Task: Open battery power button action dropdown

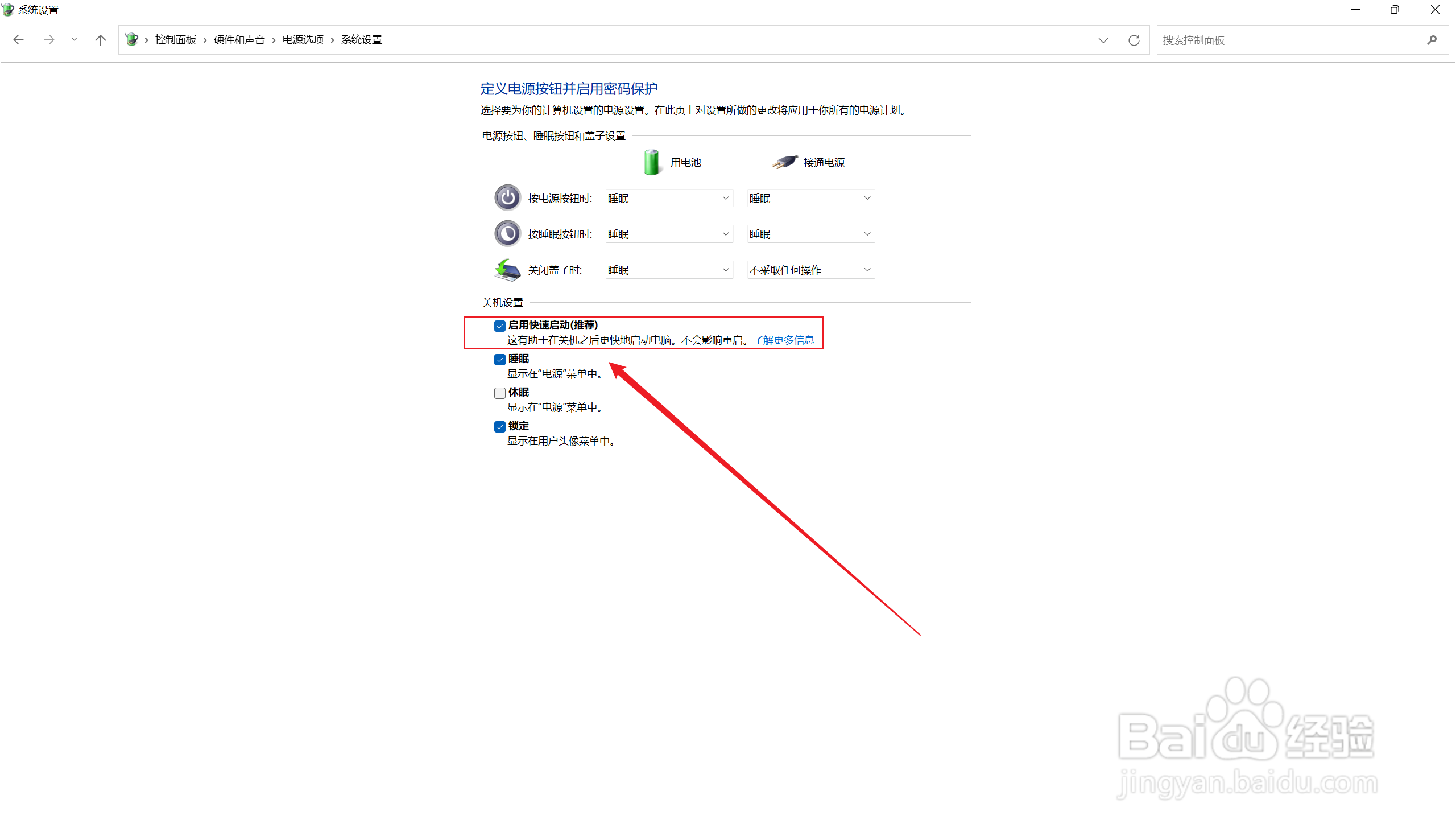Action: click(669, 198)
